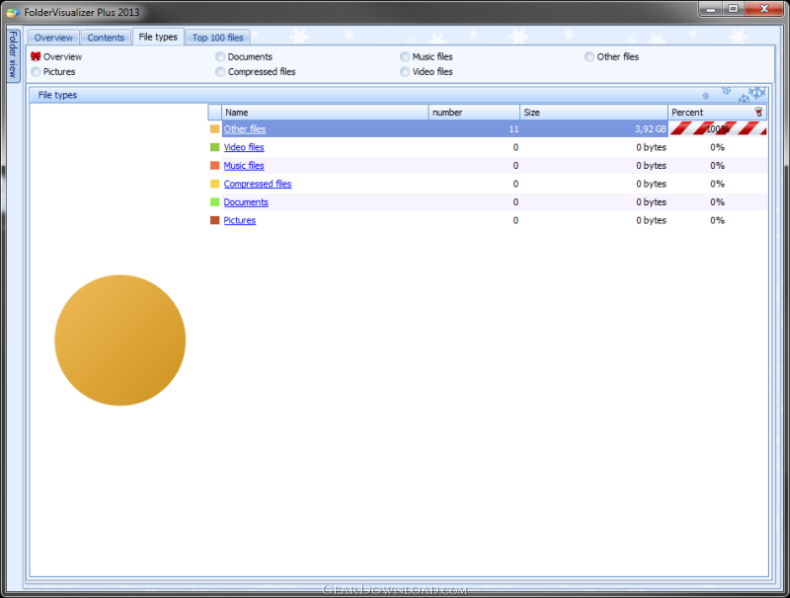Click the 3,92 GB size cell
790x598 pixels.
pyautogui.click(x=594, y=129)
